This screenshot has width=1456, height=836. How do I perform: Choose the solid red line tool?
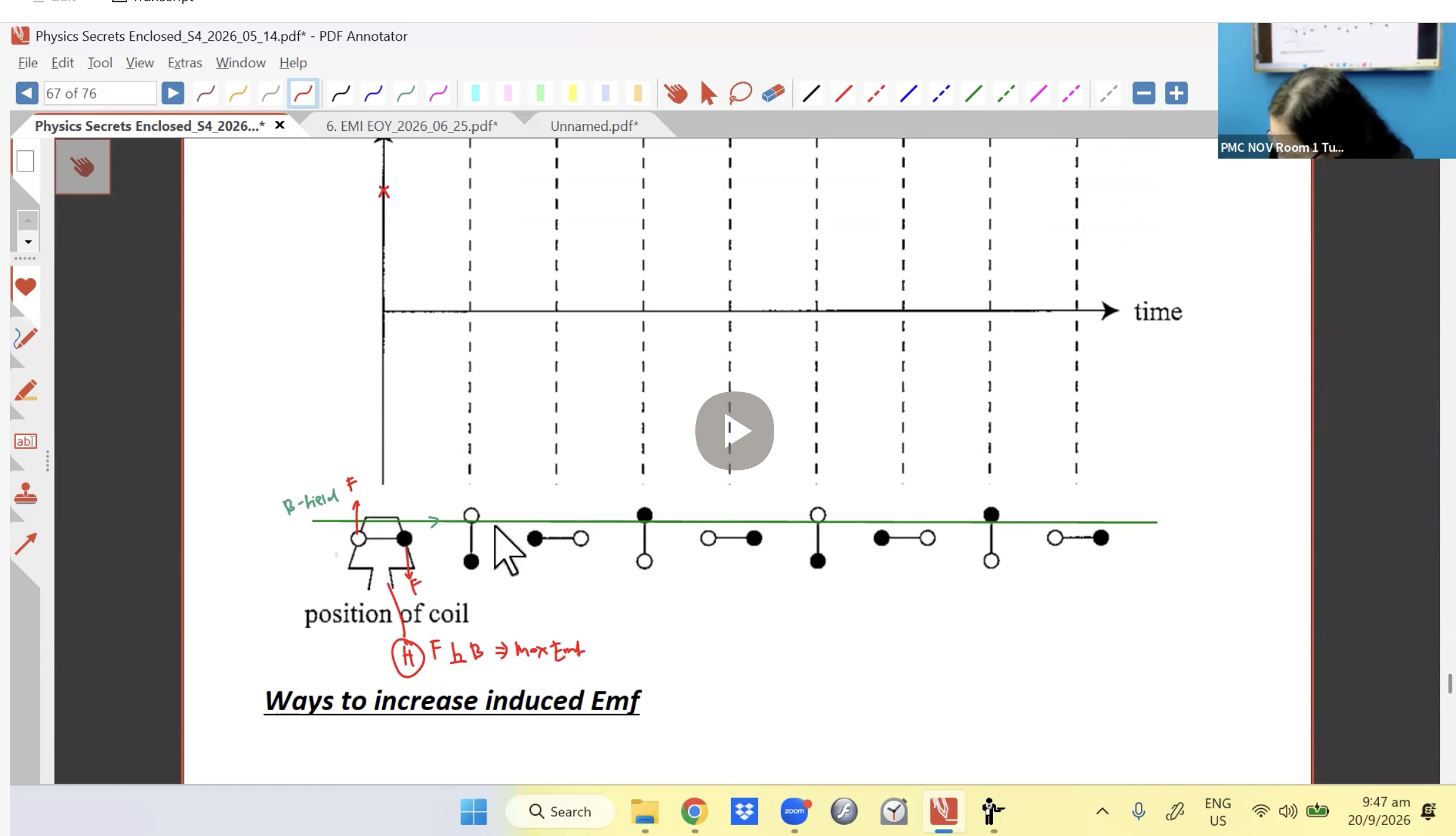coord(843,93)
